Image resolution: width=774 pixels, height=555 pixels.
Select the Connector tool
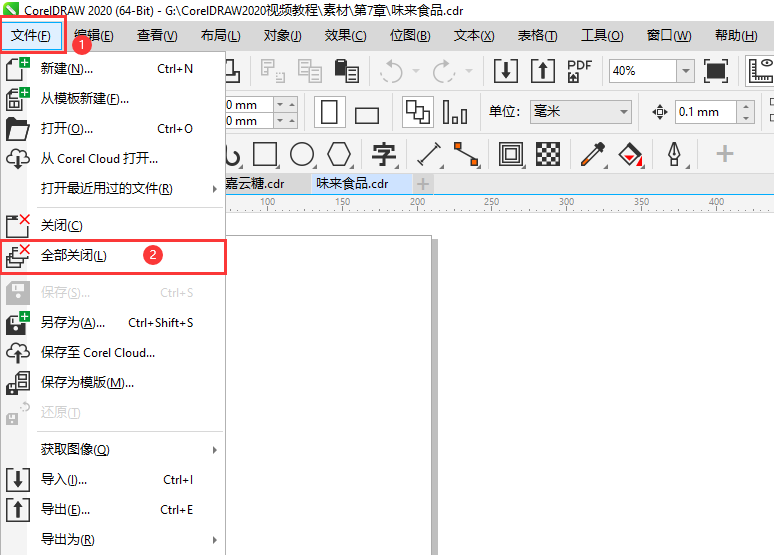tap(466, 155)
